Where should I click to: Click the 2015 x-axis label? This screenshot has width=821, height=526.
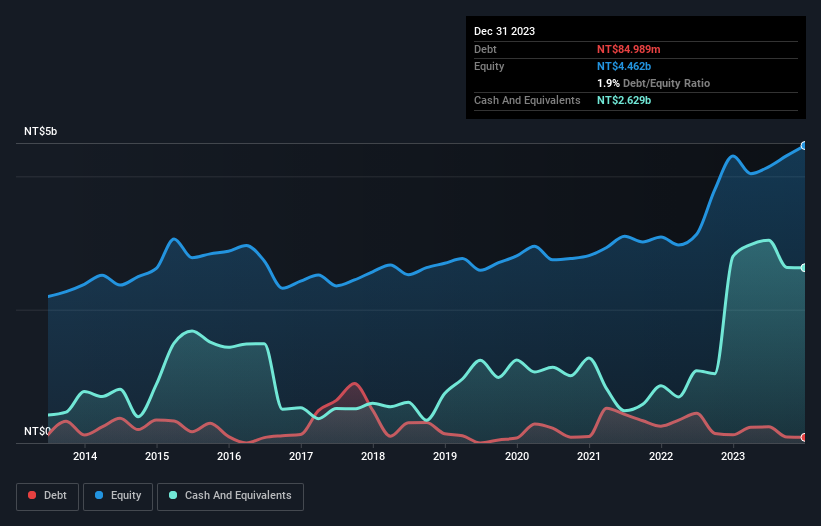pyautogui.click(x=157, y=456)
